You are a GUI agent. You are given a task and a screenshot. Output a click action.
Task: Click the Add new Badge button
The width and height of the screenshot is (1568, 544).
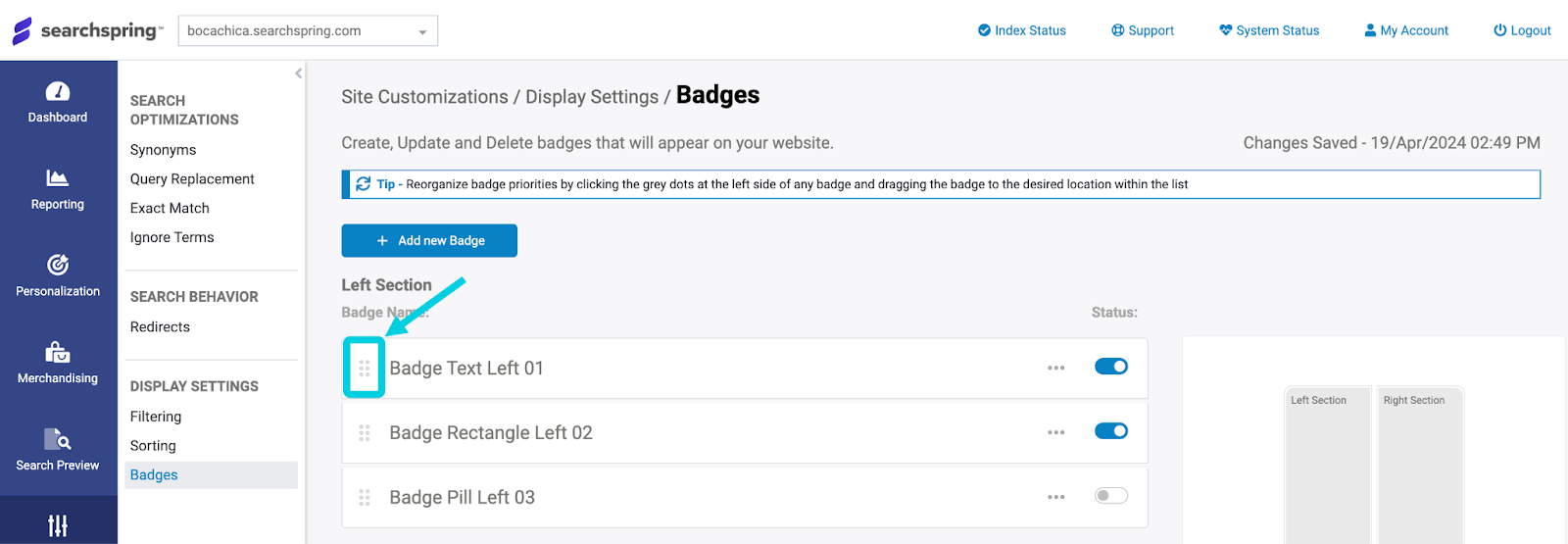[x=429, y=241]
